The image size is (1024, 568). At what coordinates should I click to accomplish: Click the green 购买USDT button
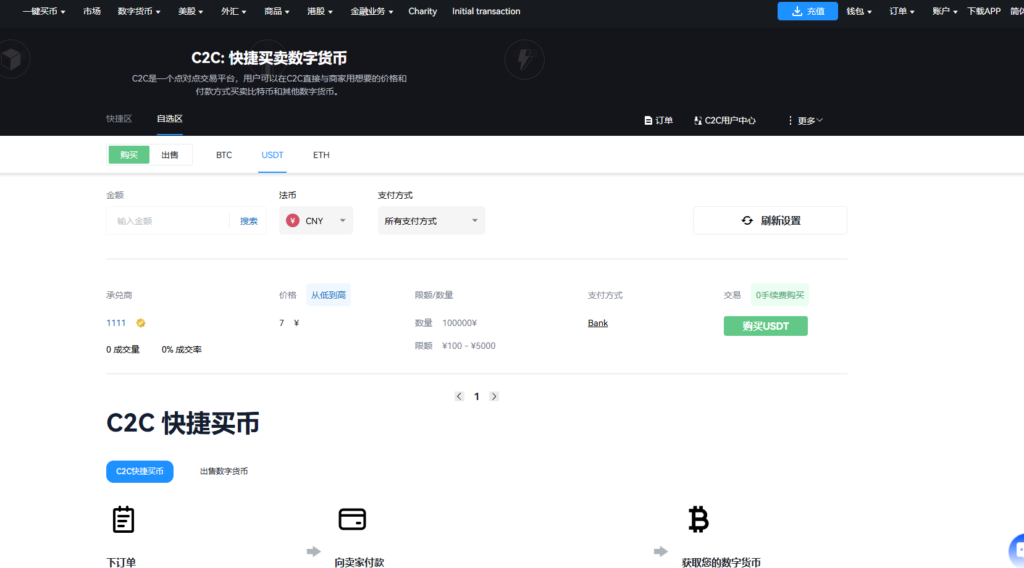(765, 326)
